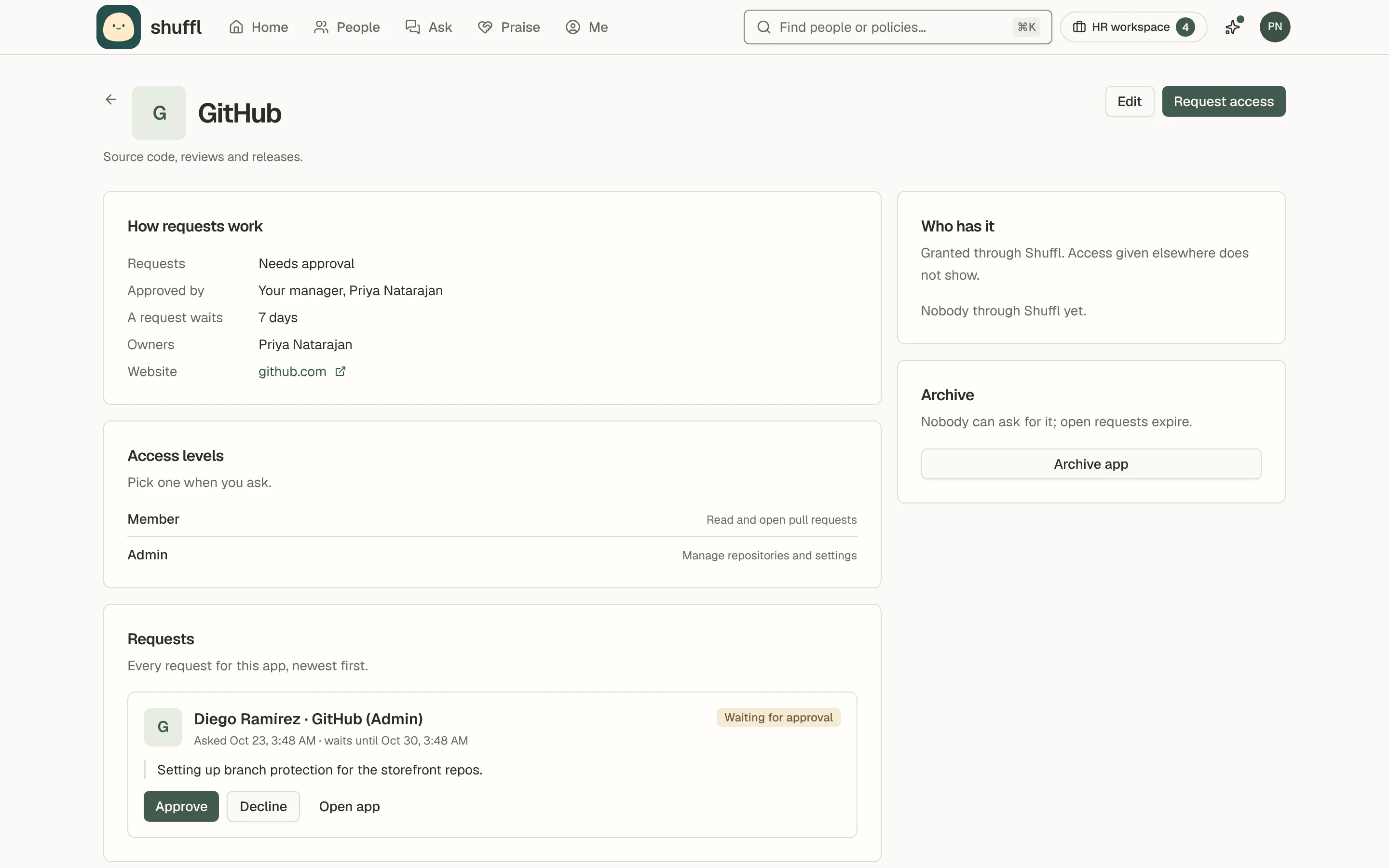
Task: Open the Praise page
Action: [x=508, y=27]
